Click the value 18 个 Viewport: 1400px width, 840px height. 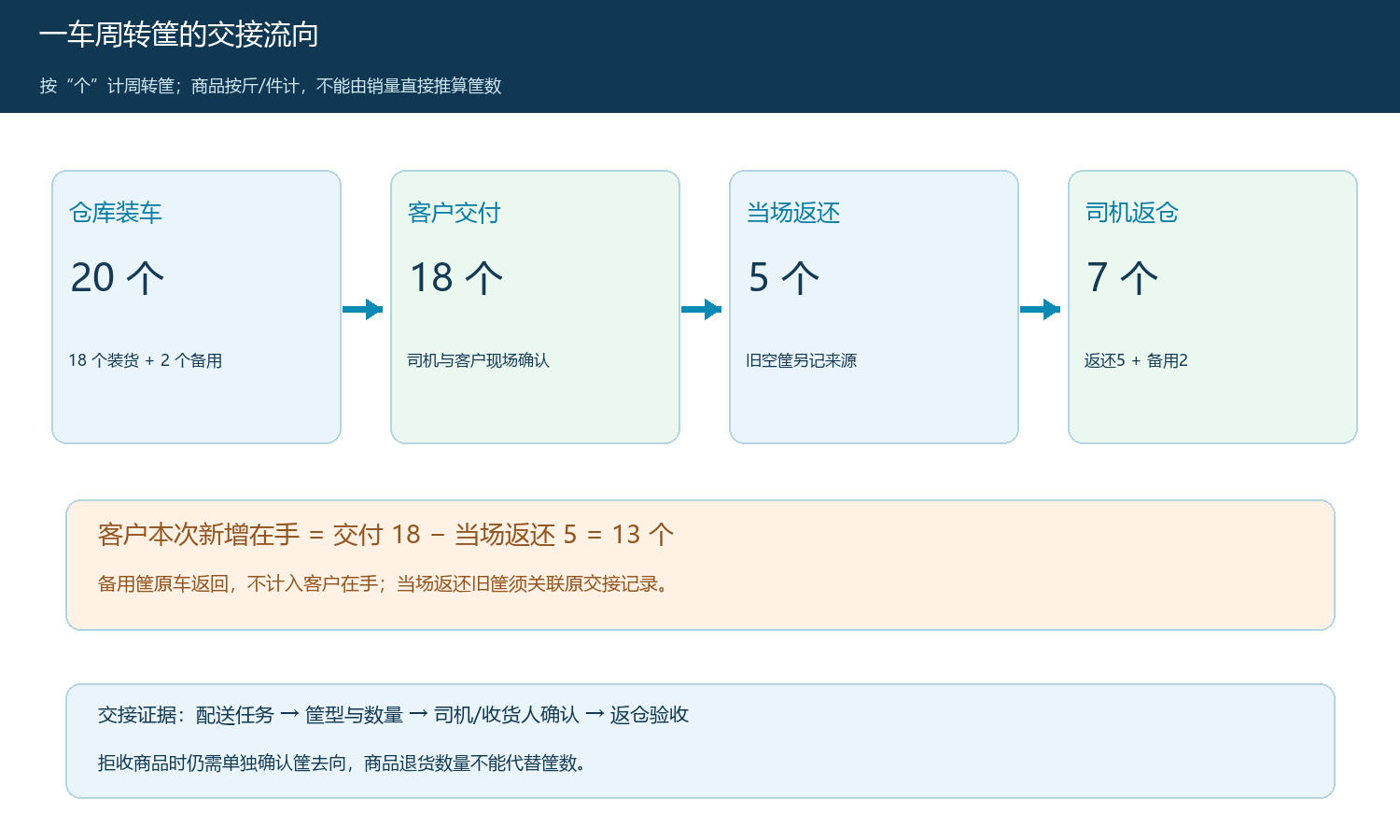pos(456,277)
